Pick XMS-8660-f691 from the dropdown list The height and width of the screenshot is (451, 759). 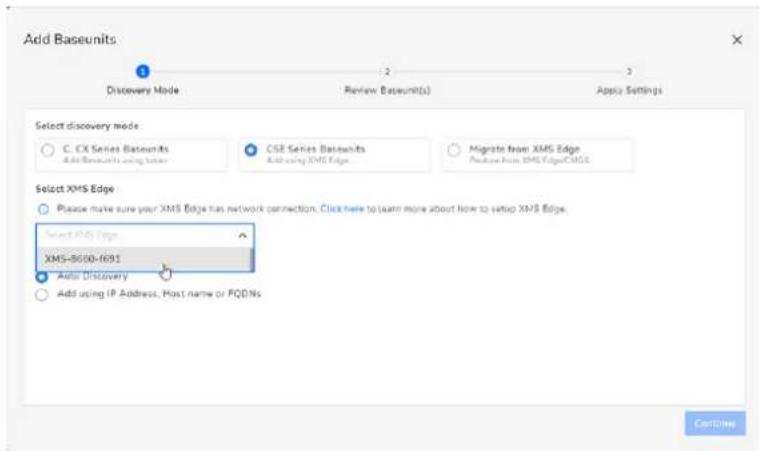click(x=144, y=259)
